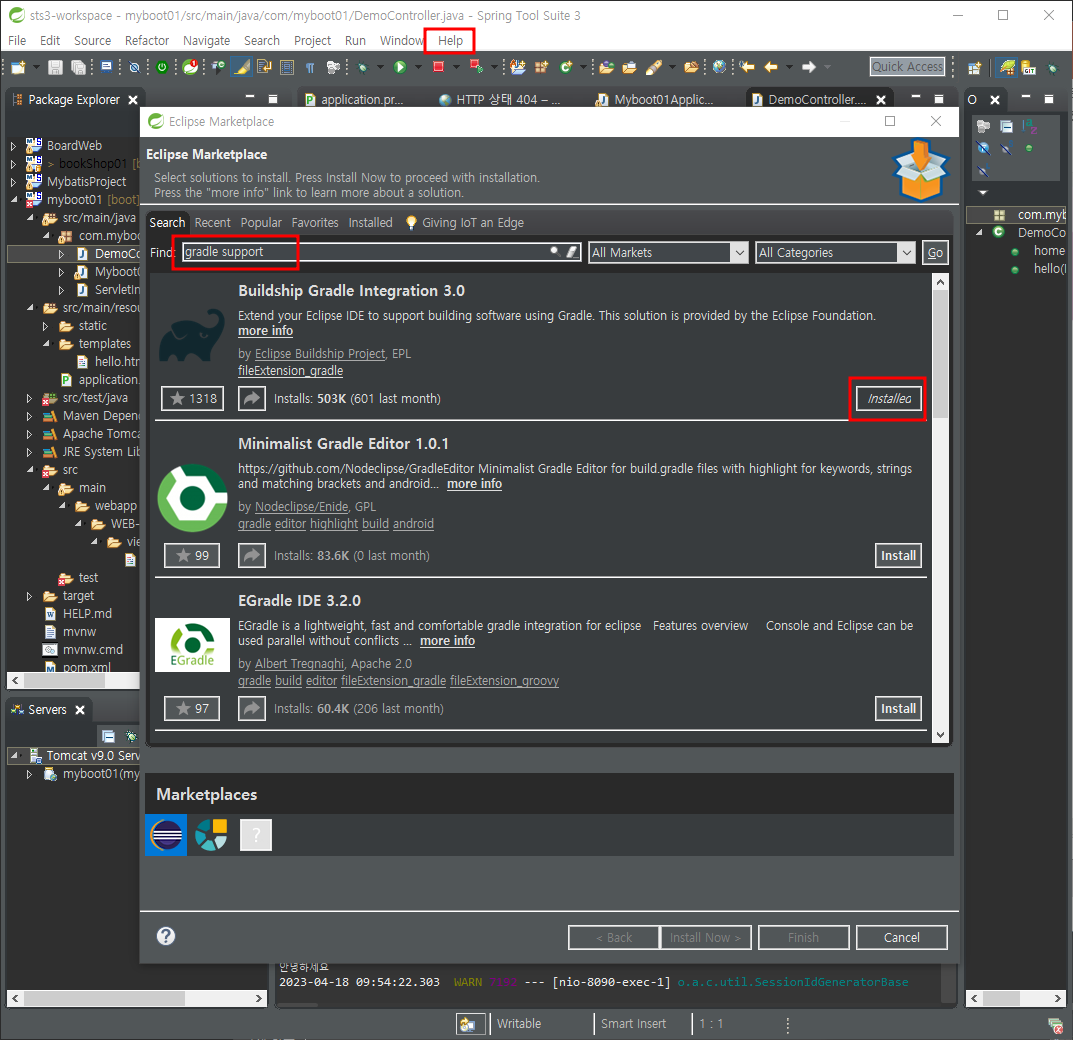Open the Help menu
Screen dimensions: 1073x1040
click(450, 40)
